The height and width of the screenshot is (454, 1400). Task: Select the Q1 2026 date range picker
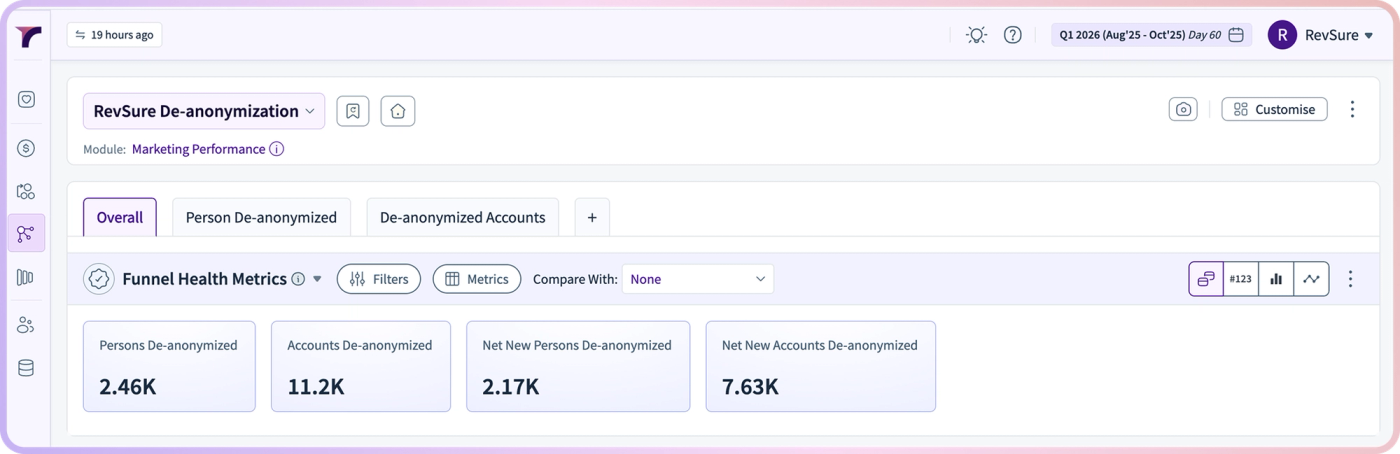1151,35
